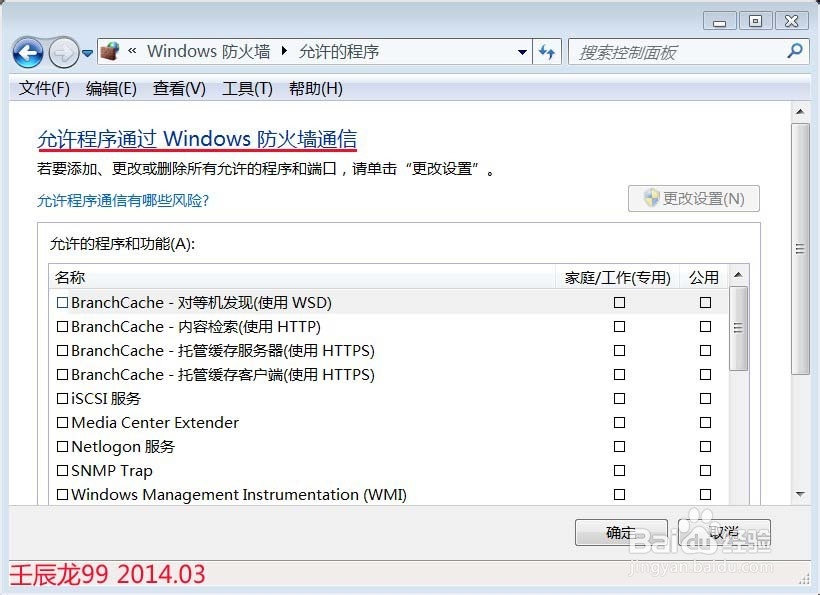The height and width of the screenshot is (595, 820).
Task: Check the Netlogon 服务 name checkbox
Action: pos(62,447)
